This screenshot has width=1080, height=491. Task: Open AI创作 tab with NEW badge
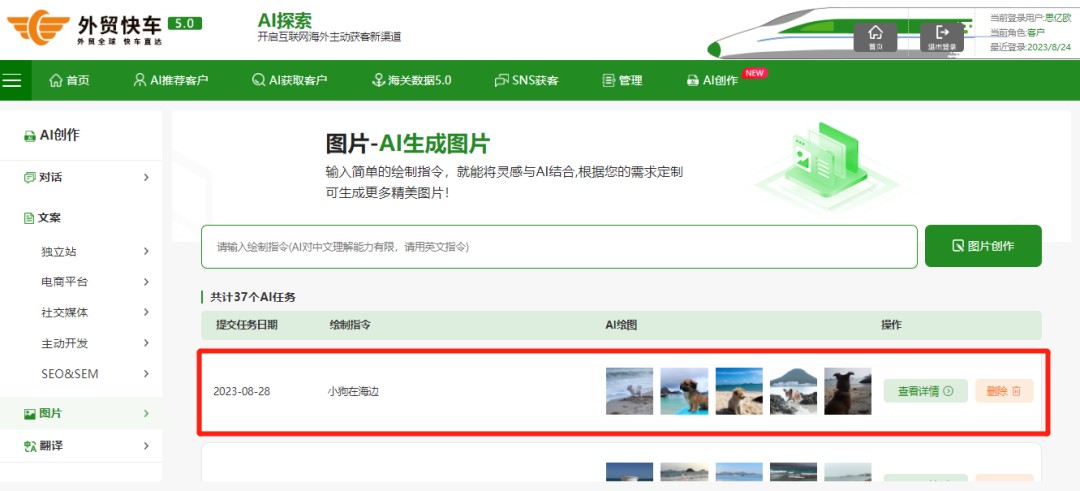(713, 81)
